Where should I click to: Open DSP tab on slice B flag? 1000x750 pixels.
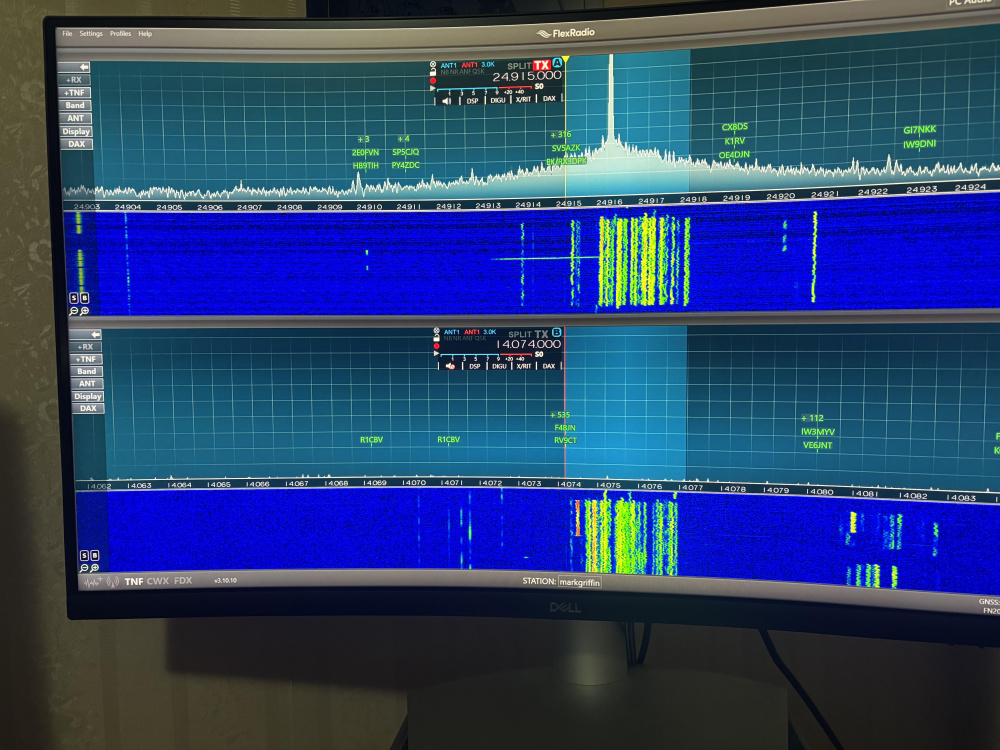tap(475, 367)
